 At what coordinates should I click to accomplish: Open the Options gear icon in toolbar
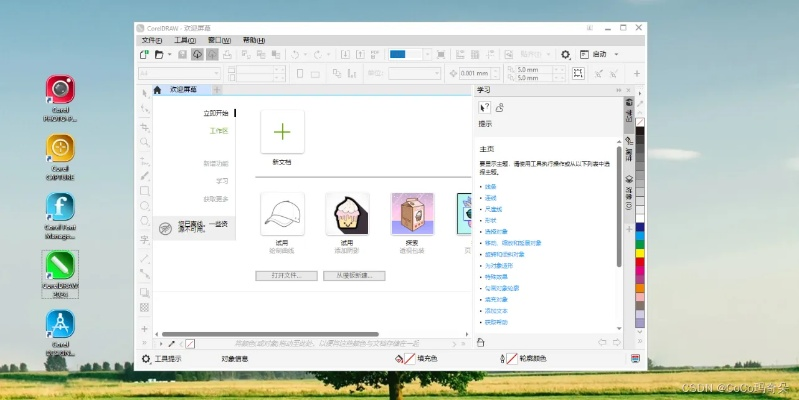(565, 54)
